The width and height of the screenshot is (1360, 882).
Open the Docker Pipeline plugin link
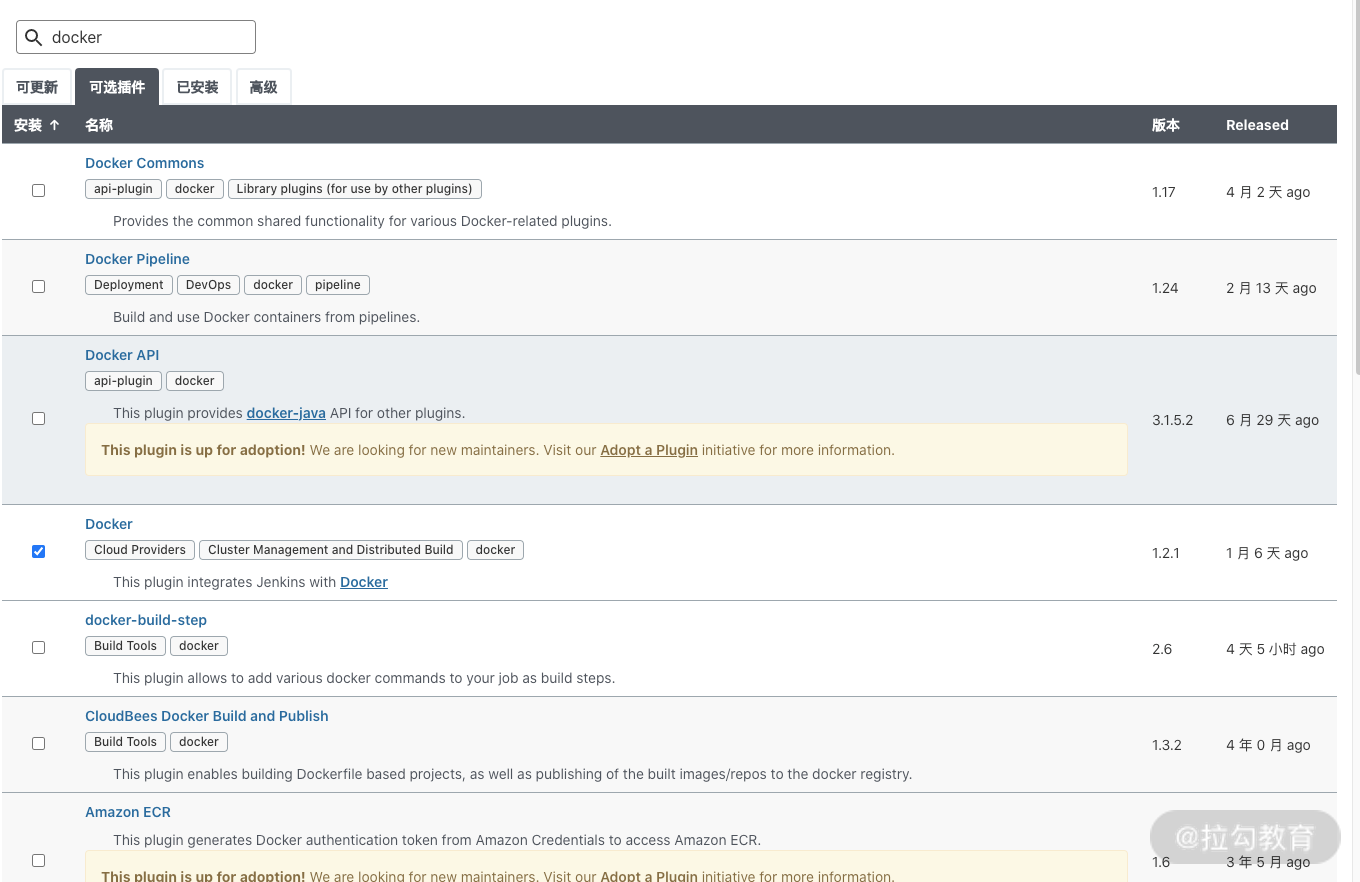click(x=137, y=259)
